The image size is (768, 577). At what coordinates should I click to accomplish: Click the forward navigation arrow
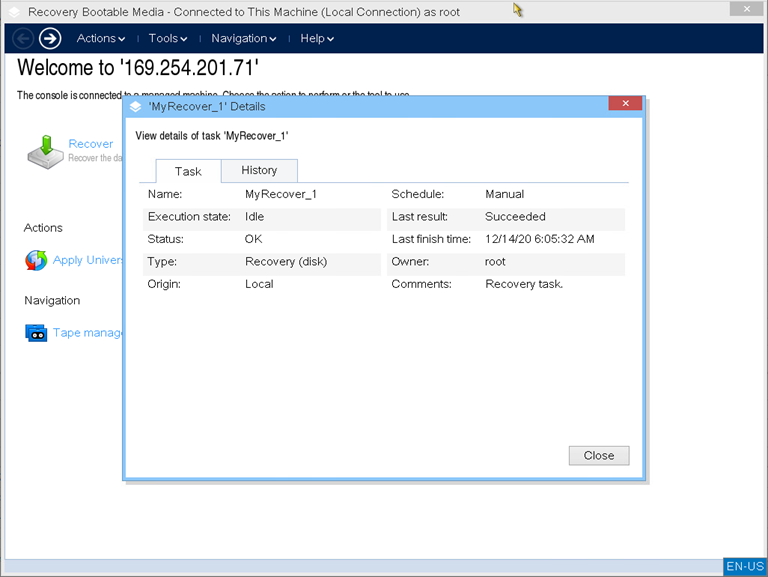[50, 38]
